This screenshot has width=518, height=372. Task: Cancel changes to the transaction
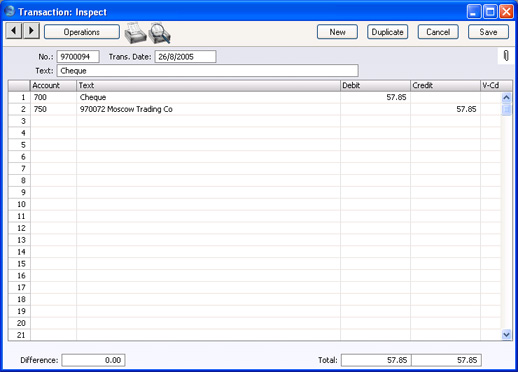coord(438,32)
